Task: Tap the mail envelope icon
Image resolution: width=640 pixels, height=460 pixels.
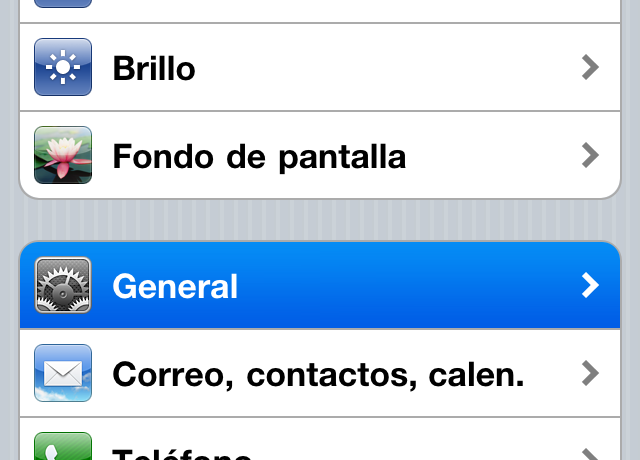Action: [x=63, y=373]
